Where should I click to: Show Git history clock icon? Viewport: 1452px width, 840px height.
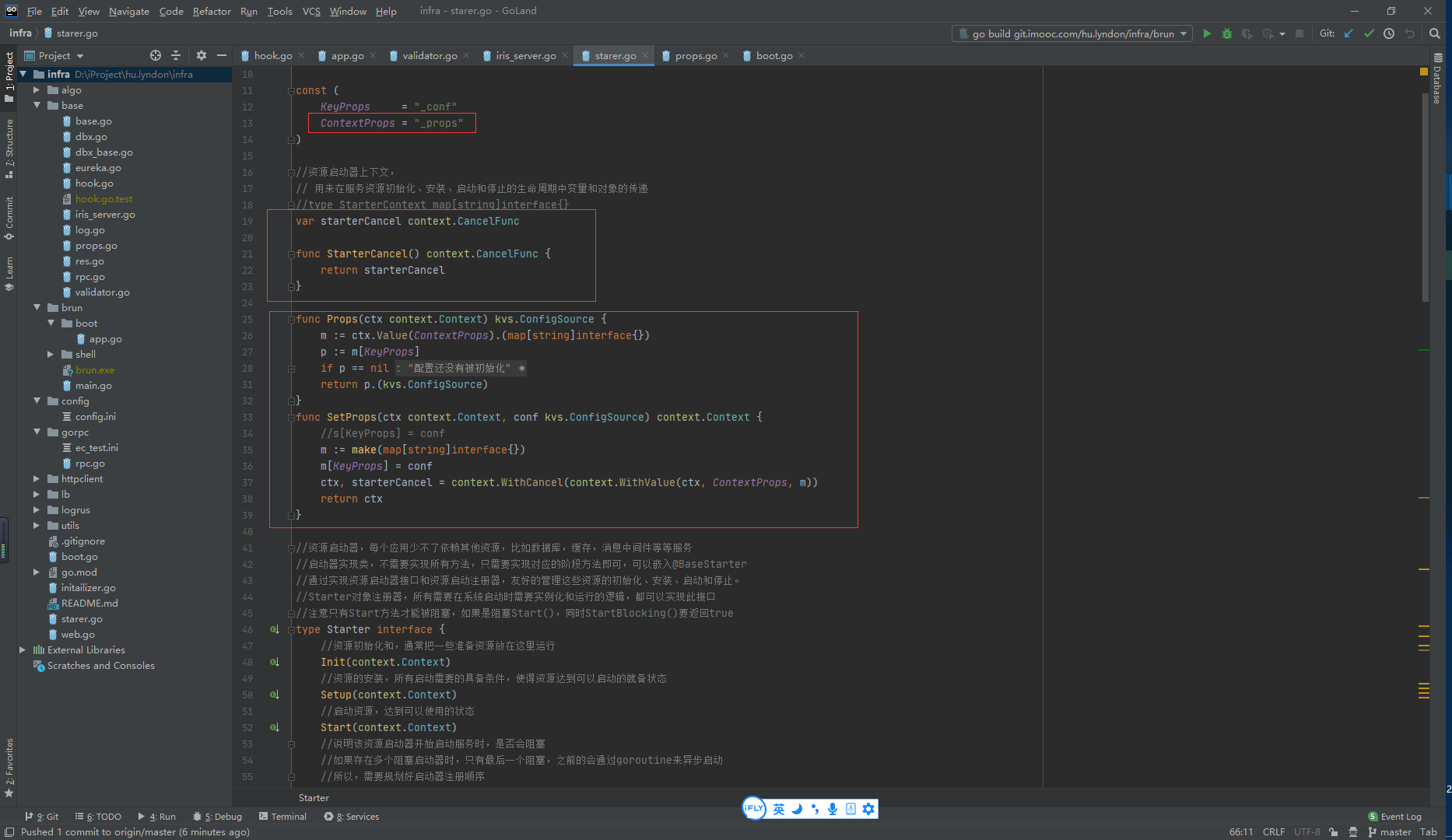pyautogui.click(x=1389, y=33)
